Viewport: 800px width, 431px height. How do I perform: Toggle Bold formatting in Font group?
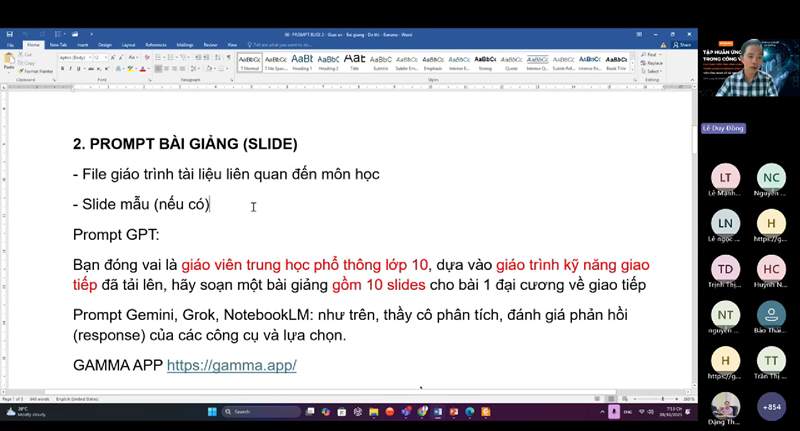(x=62, y=70)
